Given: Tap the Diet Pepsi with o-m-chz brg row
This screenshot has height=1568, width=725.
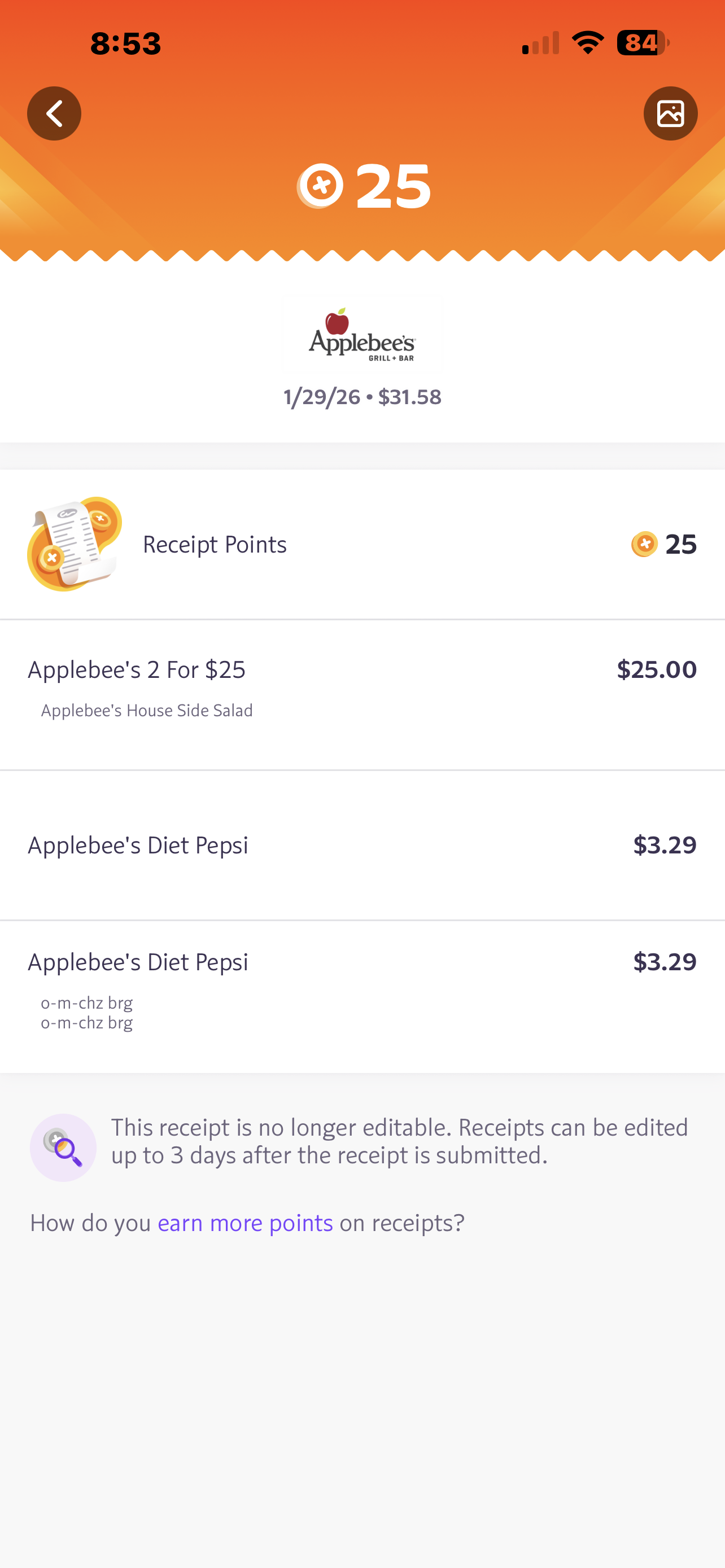Looking at the screenshot, I should coord(138,962).
